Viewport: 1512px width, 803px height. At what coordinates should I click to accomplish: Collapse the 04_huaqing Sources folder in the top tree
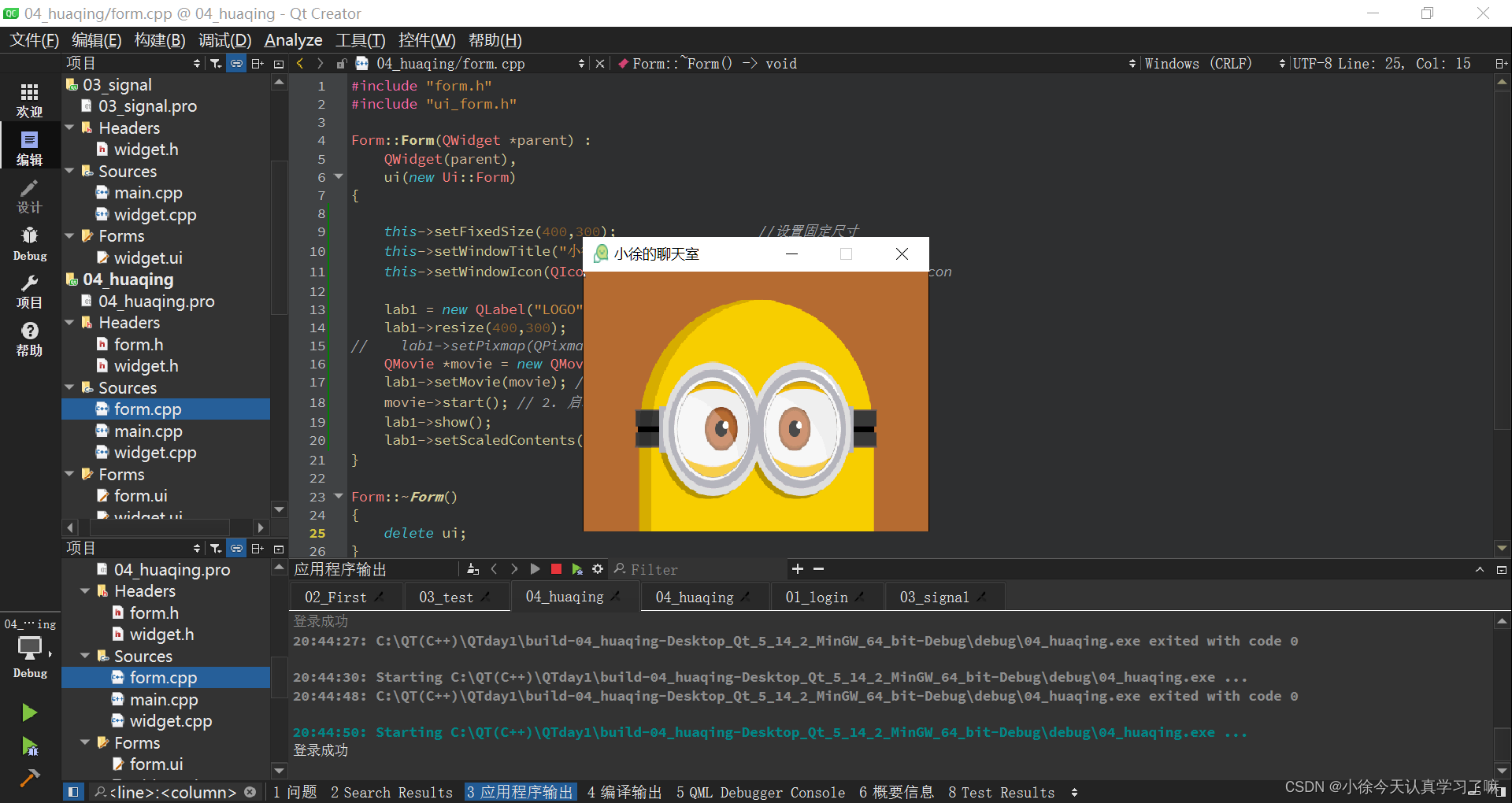[69, 387]
